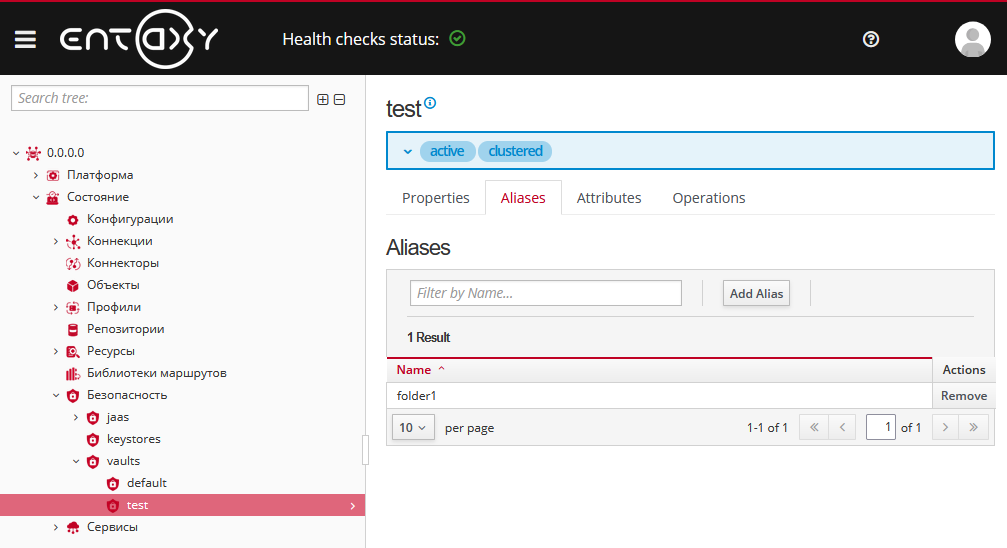Select the default vault tree item
The height and width of the screenshot is (548, 1007).
pyautogui.click(x=146, y=483)
